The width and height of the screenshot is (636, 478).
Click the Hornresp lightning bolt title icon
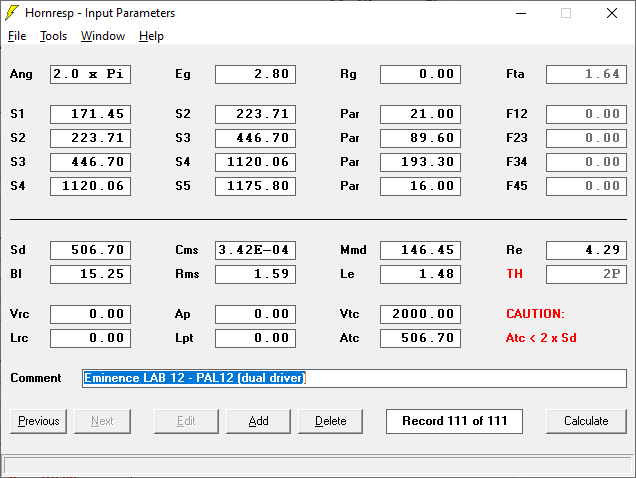[12, 13]
